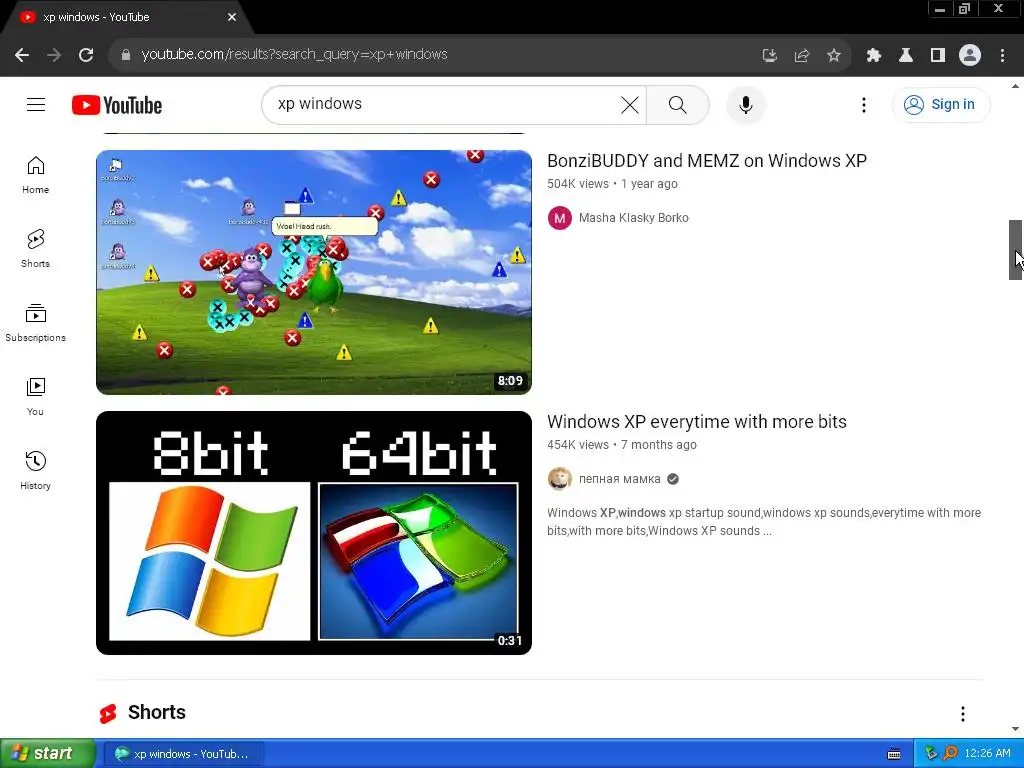Open Chrome three-dot menu
The image size is (1024, 768).
[x=1002, y=56]
